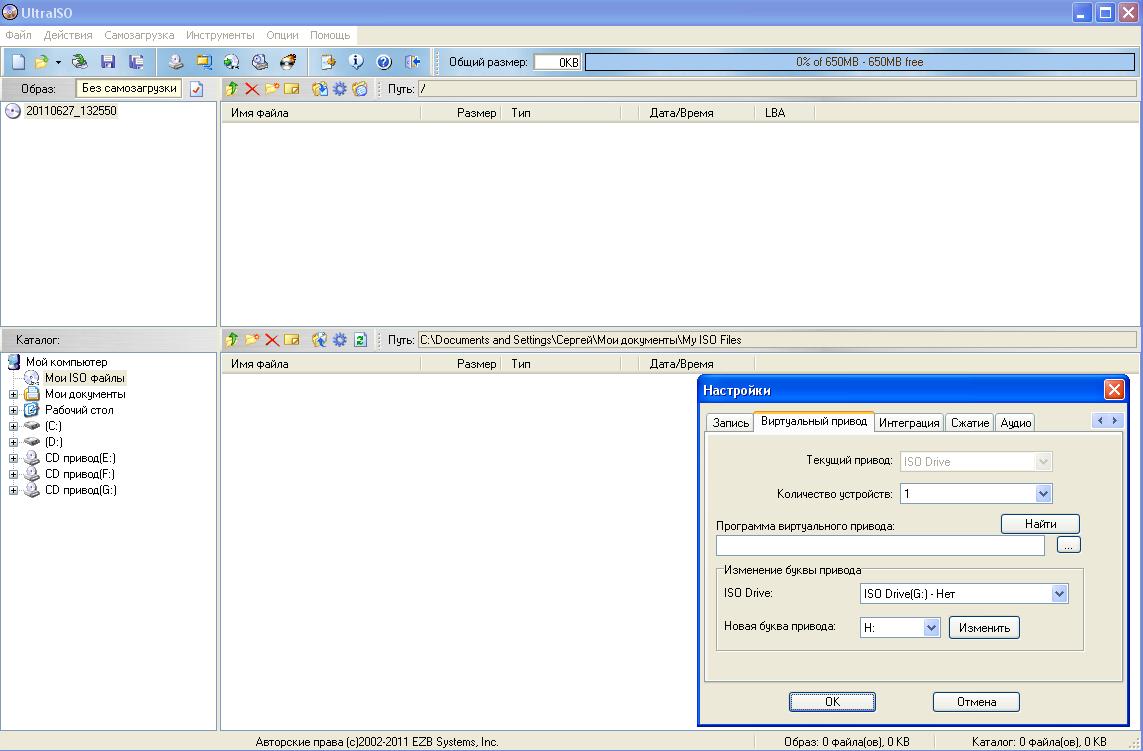Click the Open CD/DVD icon with green arrow
Image resolution: width=1143 pixels, height=751 pixels.
pos(80,62)
